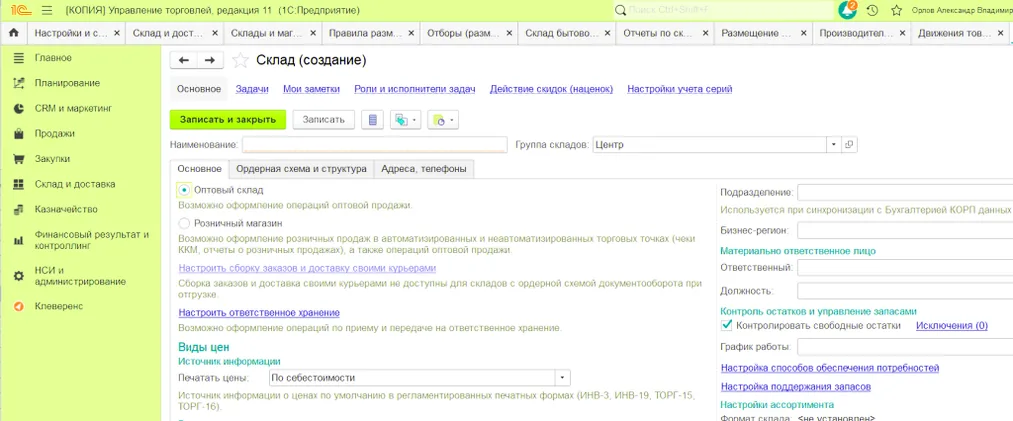Expand the Печатать цены dropdown
The height and width of the screenshot is (421, 1013).
(x=563, y=378)
